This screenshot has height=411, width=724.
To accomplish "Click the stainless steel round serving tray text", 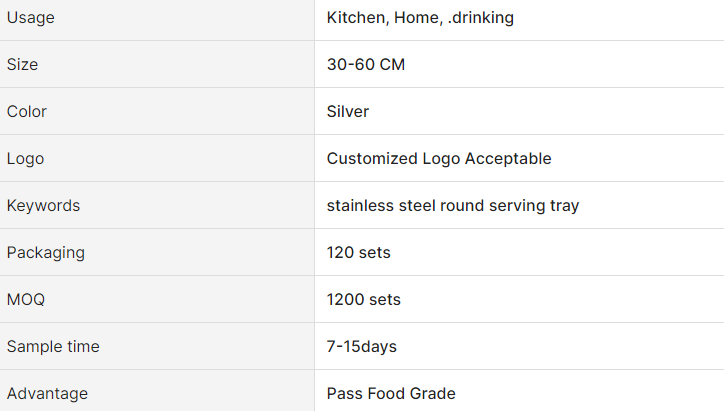I will click(x=453, y=206).
